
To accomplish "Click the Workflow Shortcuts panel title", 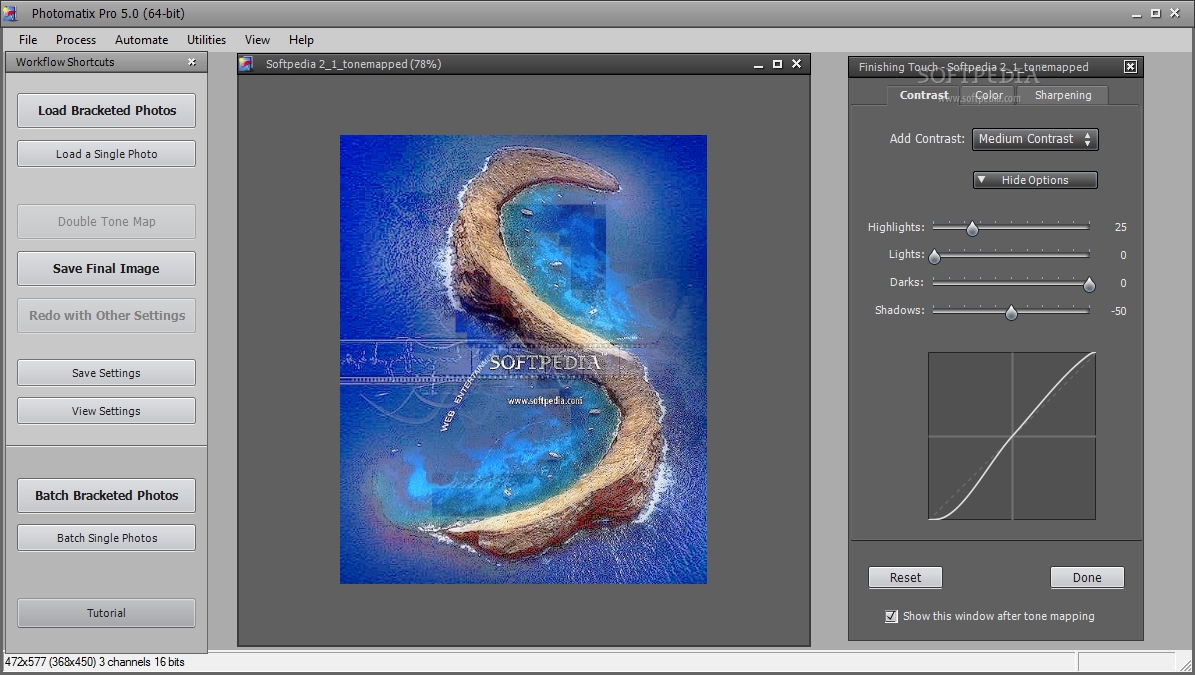I will click(65, 62).
